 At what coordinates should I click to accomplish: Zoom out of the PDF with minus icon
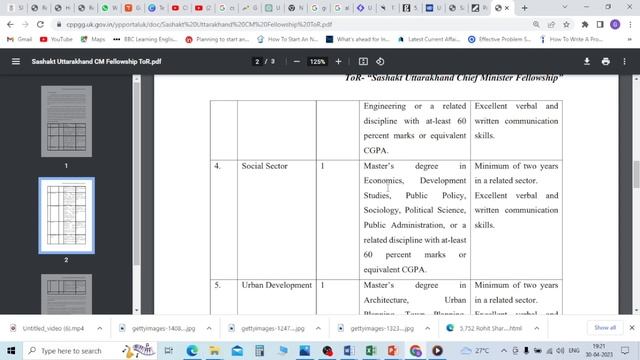tap(297, 62)
